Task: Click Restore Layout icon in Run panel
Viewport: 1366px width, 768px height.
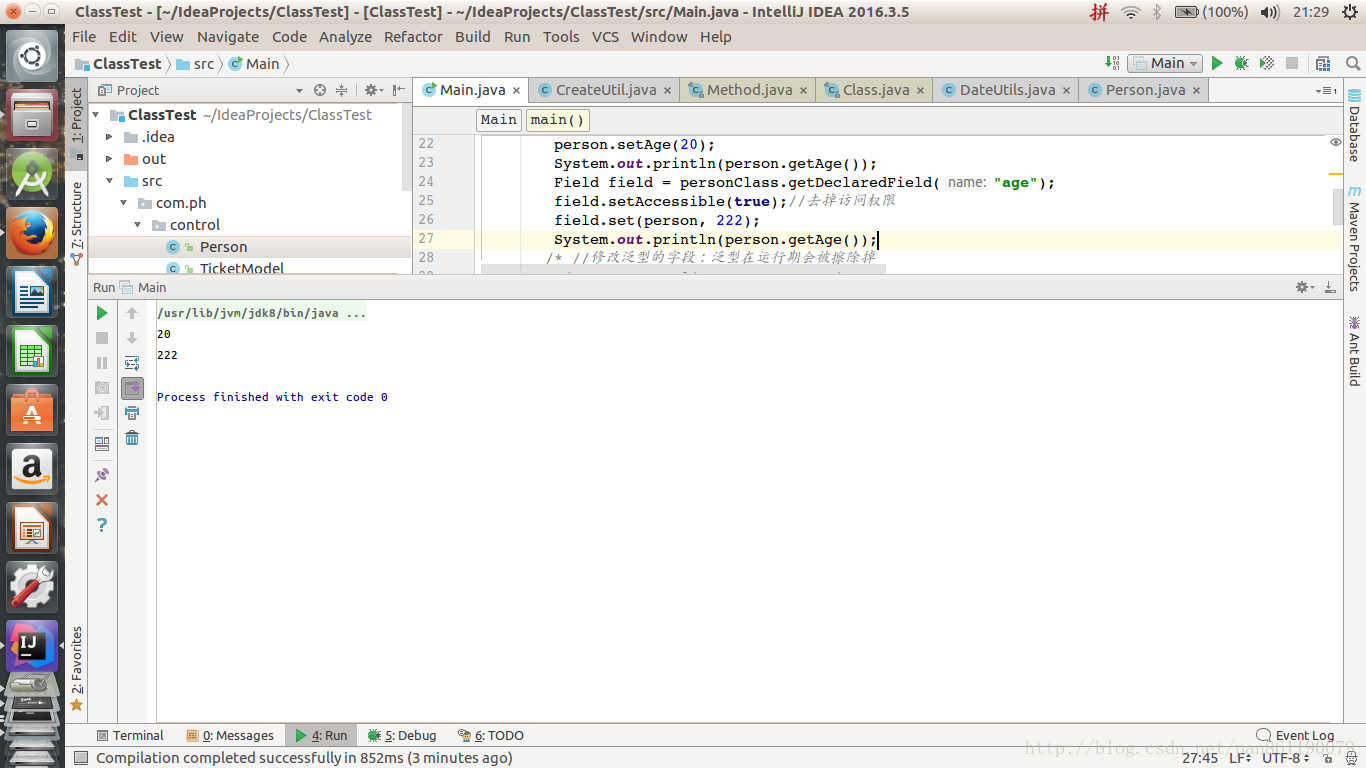Action: pyautogui.click(x=102, y=444)
